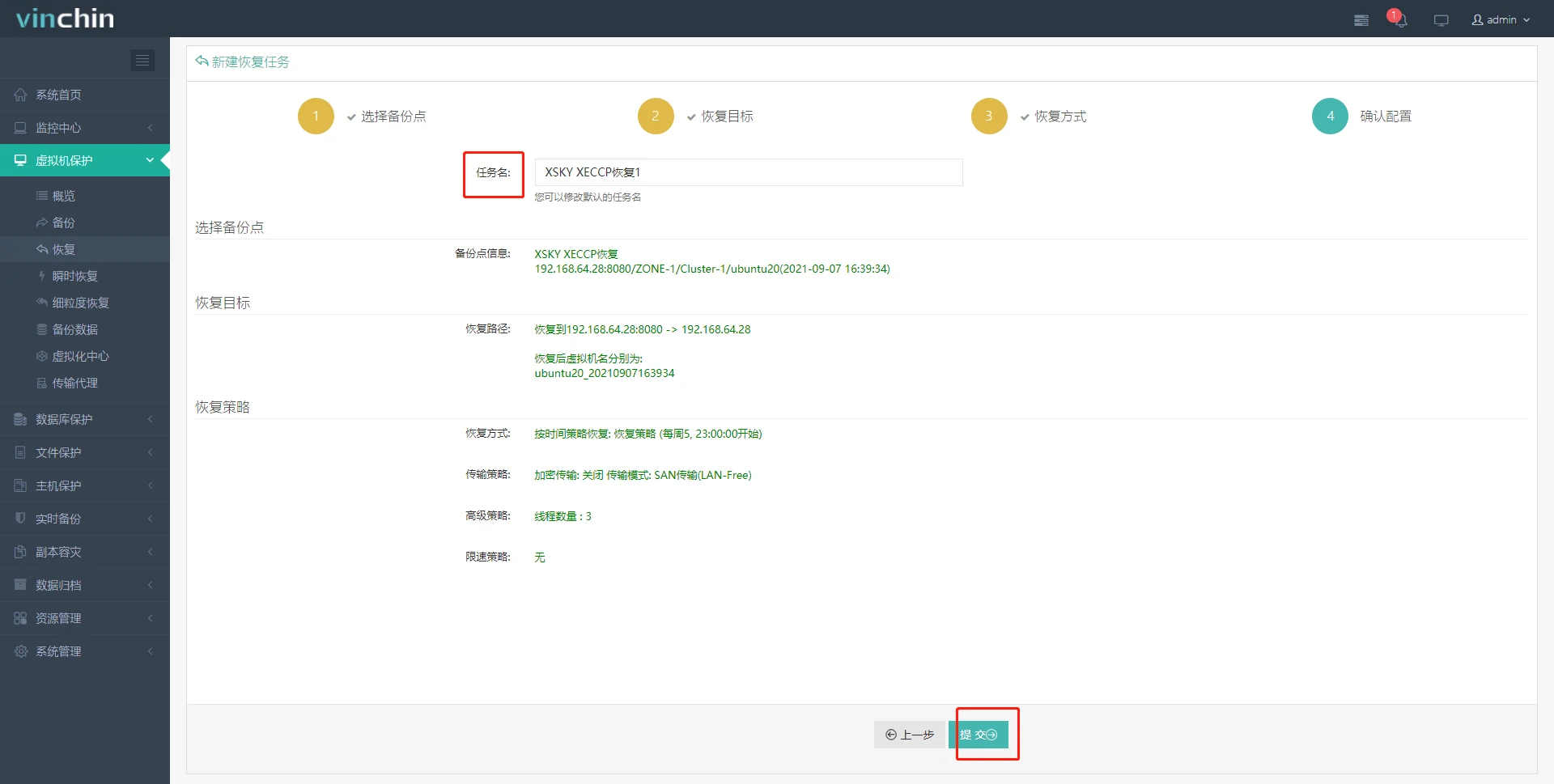Click the 细粒度恢复 reply-all icon
This screenshot has width=1554, height=784.
42,303
